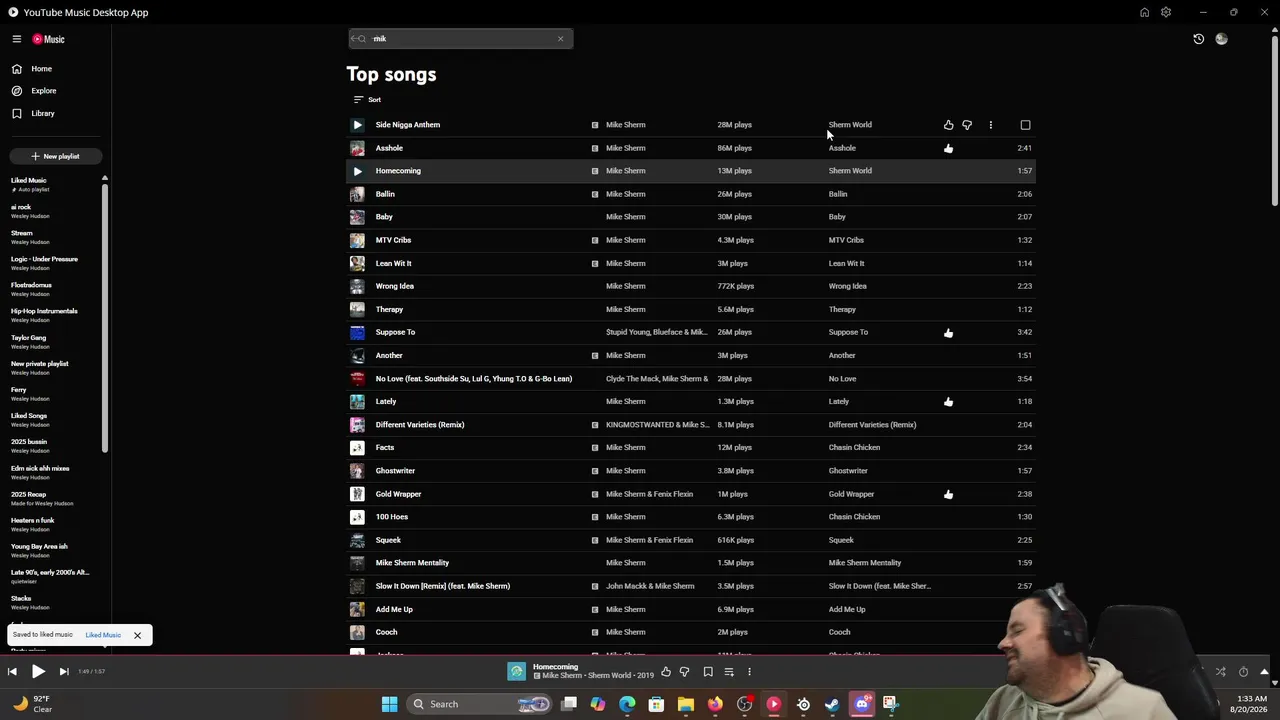Click now-playing Homecoming album thumbnail
The width and height of the screenshot is (1280, 720).
coord(516,672)
